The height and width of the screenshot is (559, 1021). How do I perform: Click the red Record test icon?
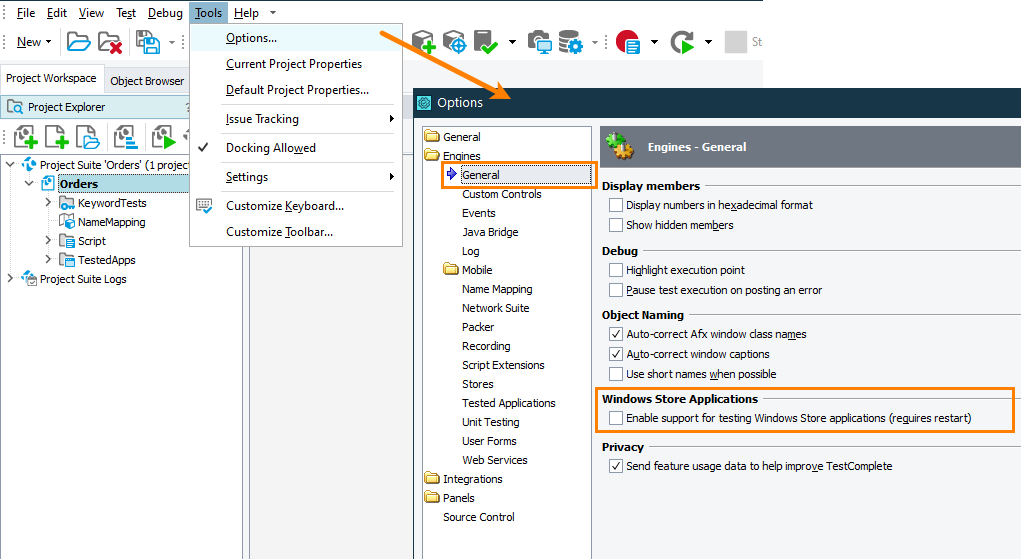(x=628, y=42)
